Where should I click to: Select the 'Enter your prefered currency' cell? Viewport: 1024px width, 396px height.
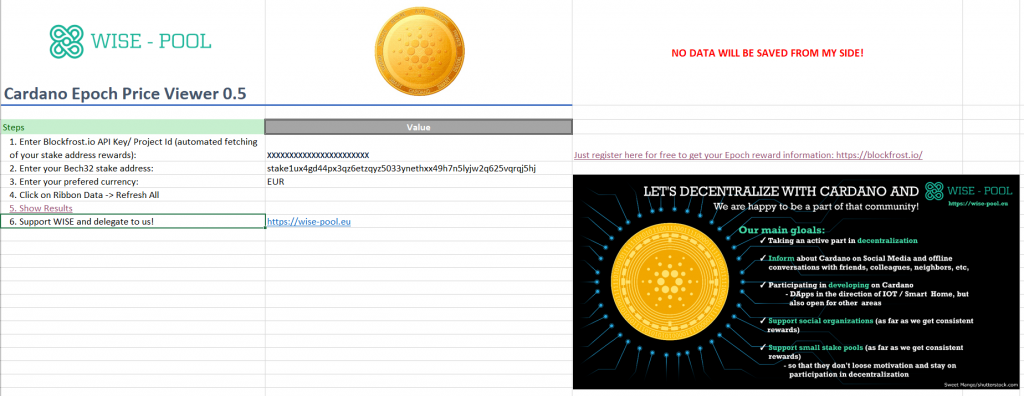pyautogui.click(x=133, y=182)
